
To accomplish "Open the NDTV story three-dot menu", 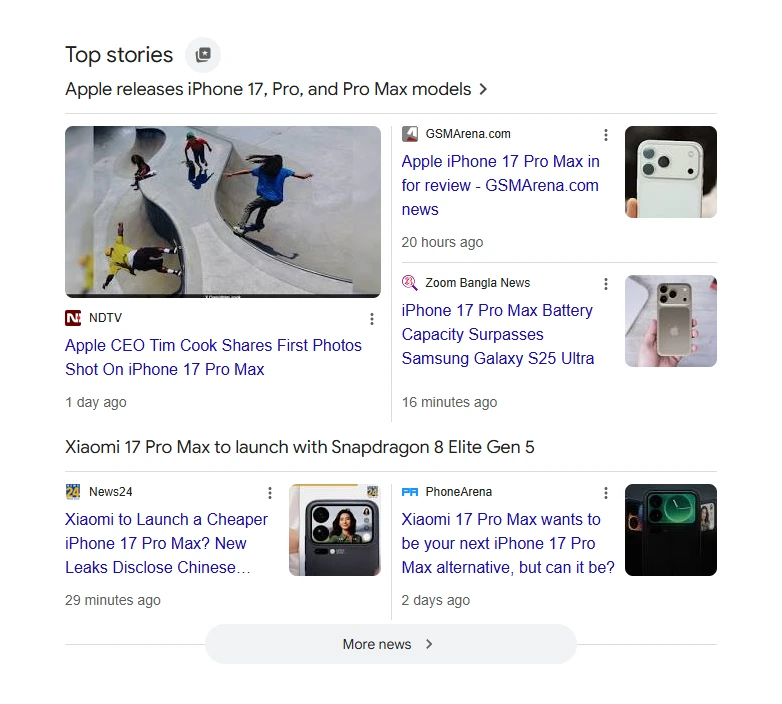I will [x=372, y=319].
